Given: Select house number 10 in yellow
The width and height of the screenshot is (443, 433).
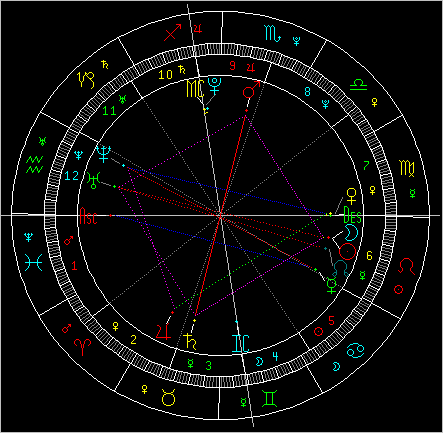Looking at the screenshot, I should 165,74.
